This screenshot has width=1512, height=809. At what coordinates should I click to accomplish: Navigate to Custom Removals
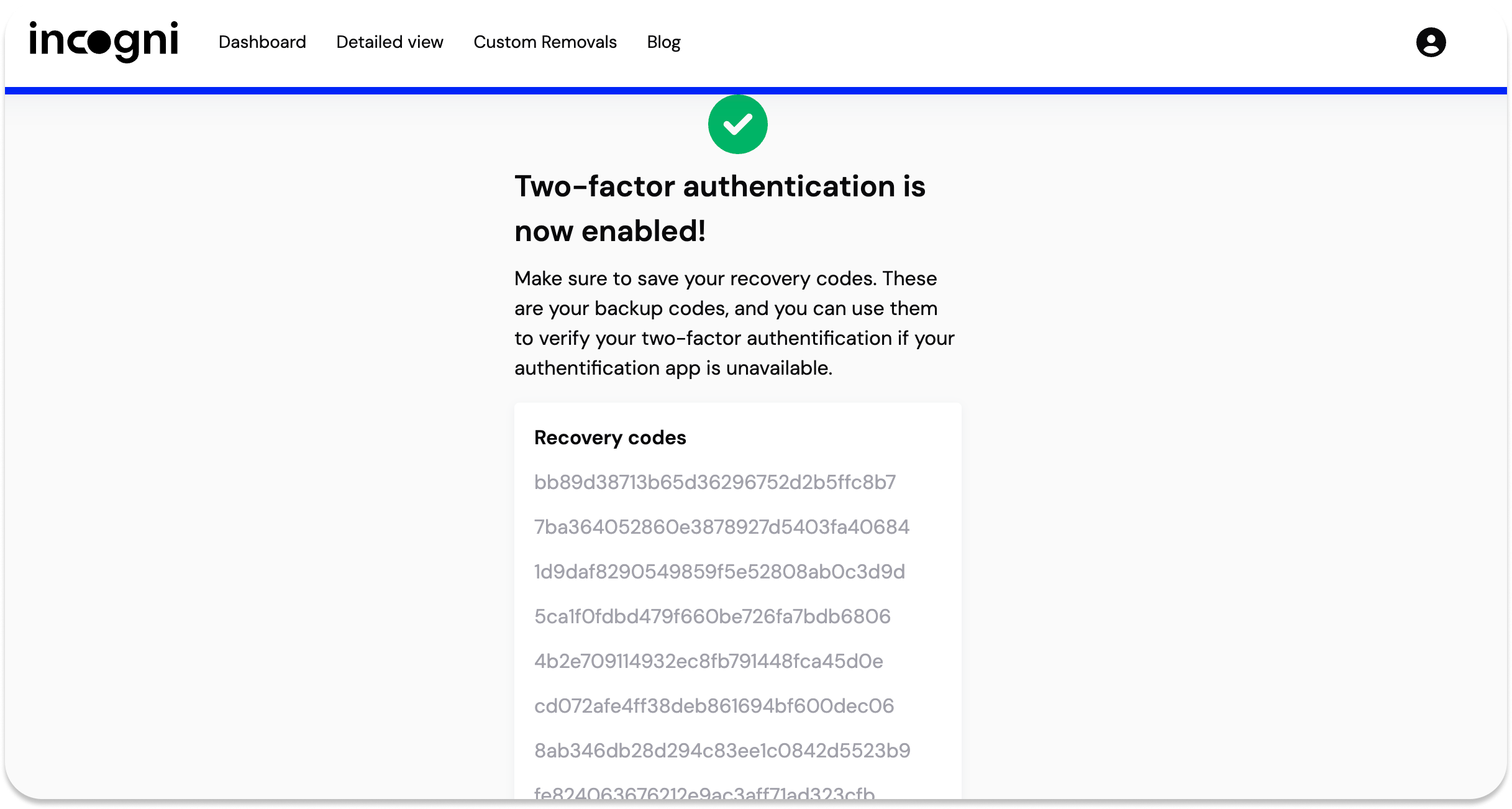pos(545,42)
